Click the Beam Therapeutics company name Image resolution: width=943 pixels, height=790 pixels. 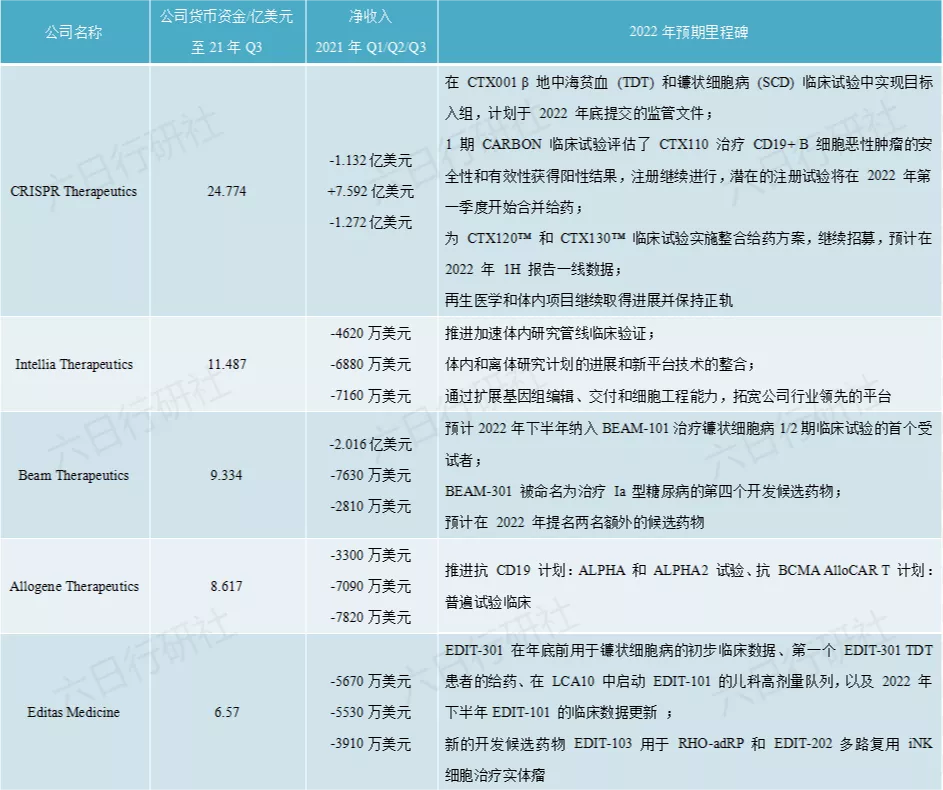click(x=73, y=475)
